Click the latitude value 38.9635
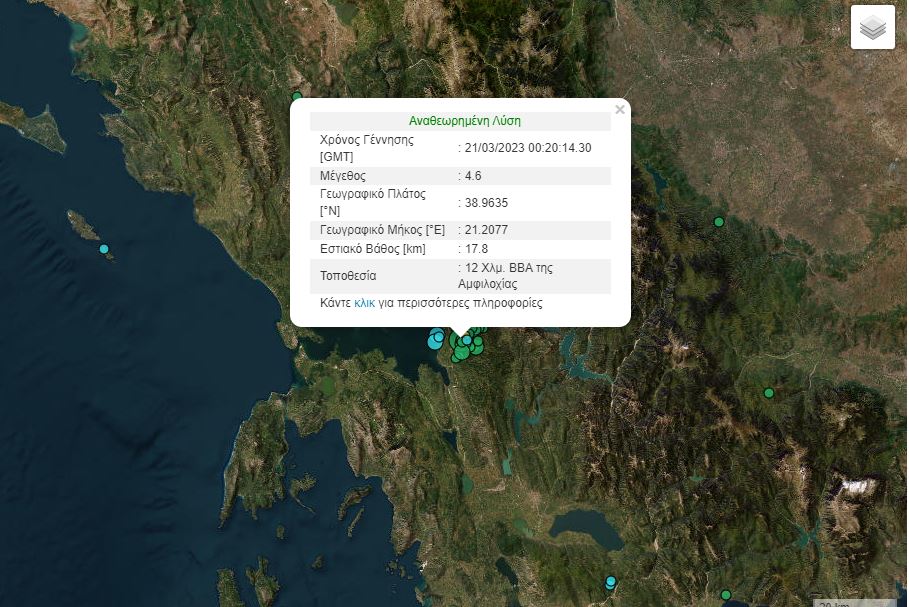 point(483,202)
